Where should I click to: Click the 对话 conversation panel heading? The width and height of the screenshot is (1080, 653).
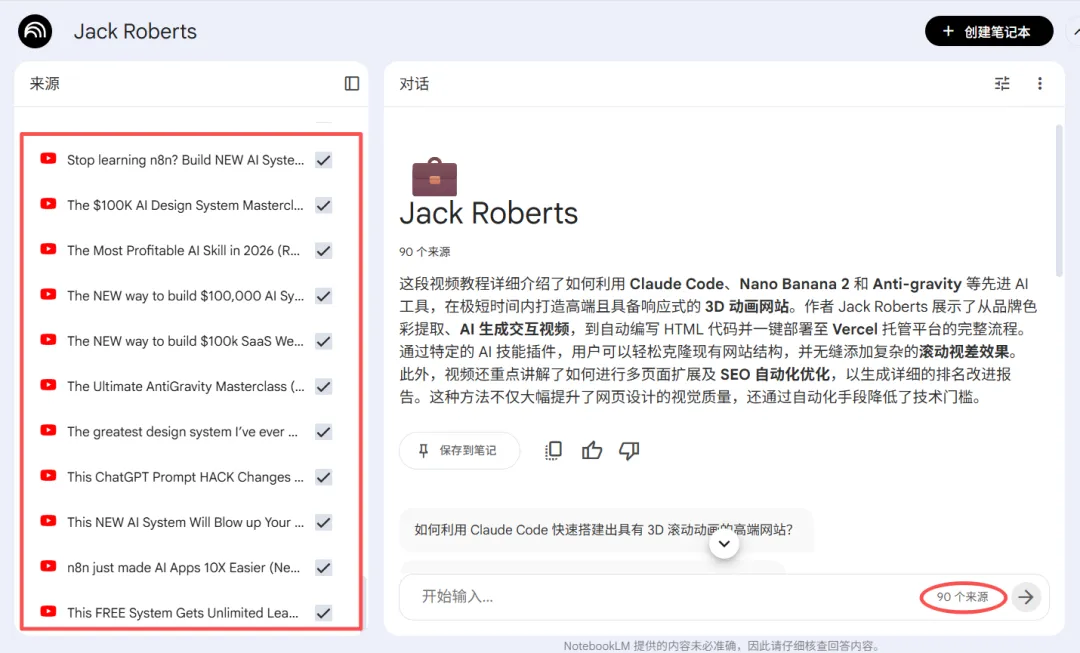coord(414,83)
